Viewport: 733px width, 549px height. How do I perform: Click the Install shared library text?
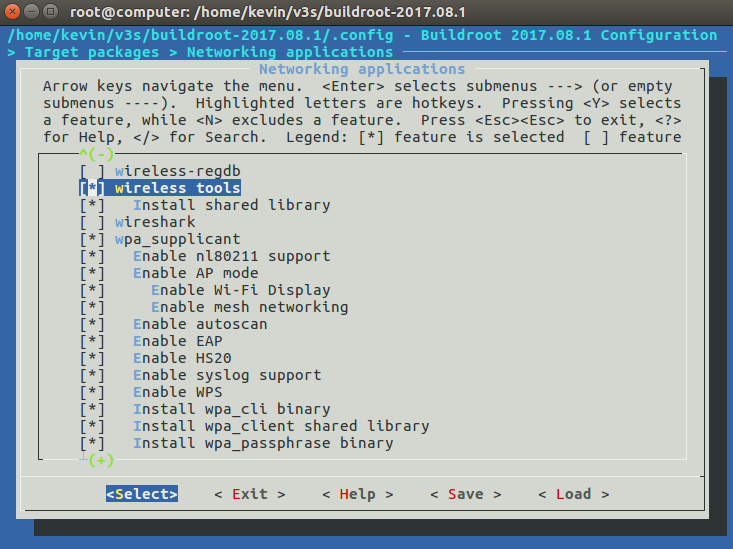(232, 205)
